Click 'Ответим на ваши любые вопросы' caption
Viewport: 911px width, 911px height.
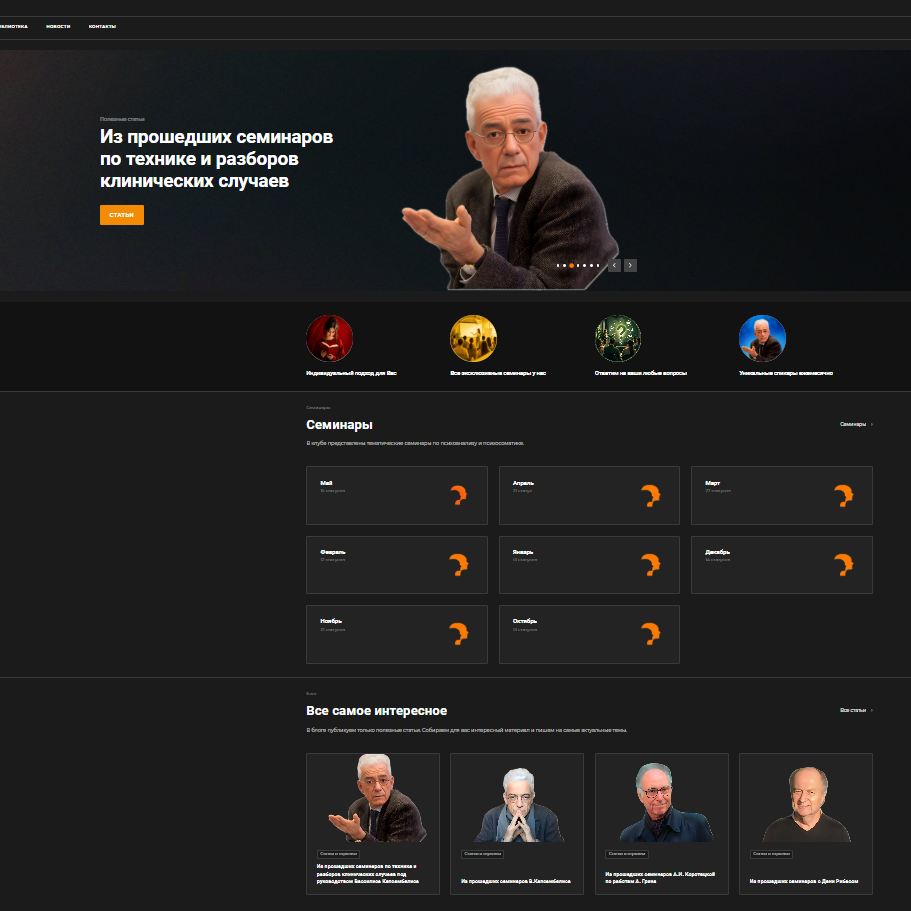640,373
